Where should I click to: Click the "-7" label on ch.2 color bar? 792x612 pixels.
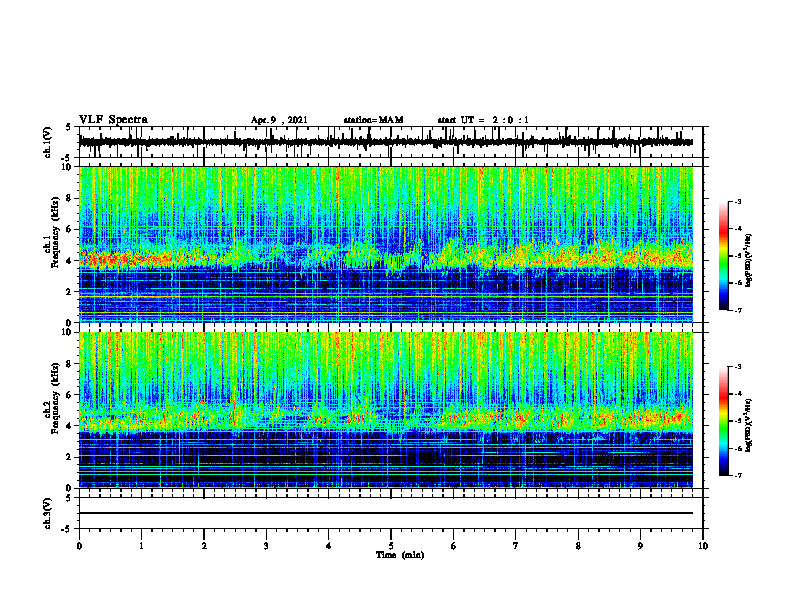click(x=737, y=476)
